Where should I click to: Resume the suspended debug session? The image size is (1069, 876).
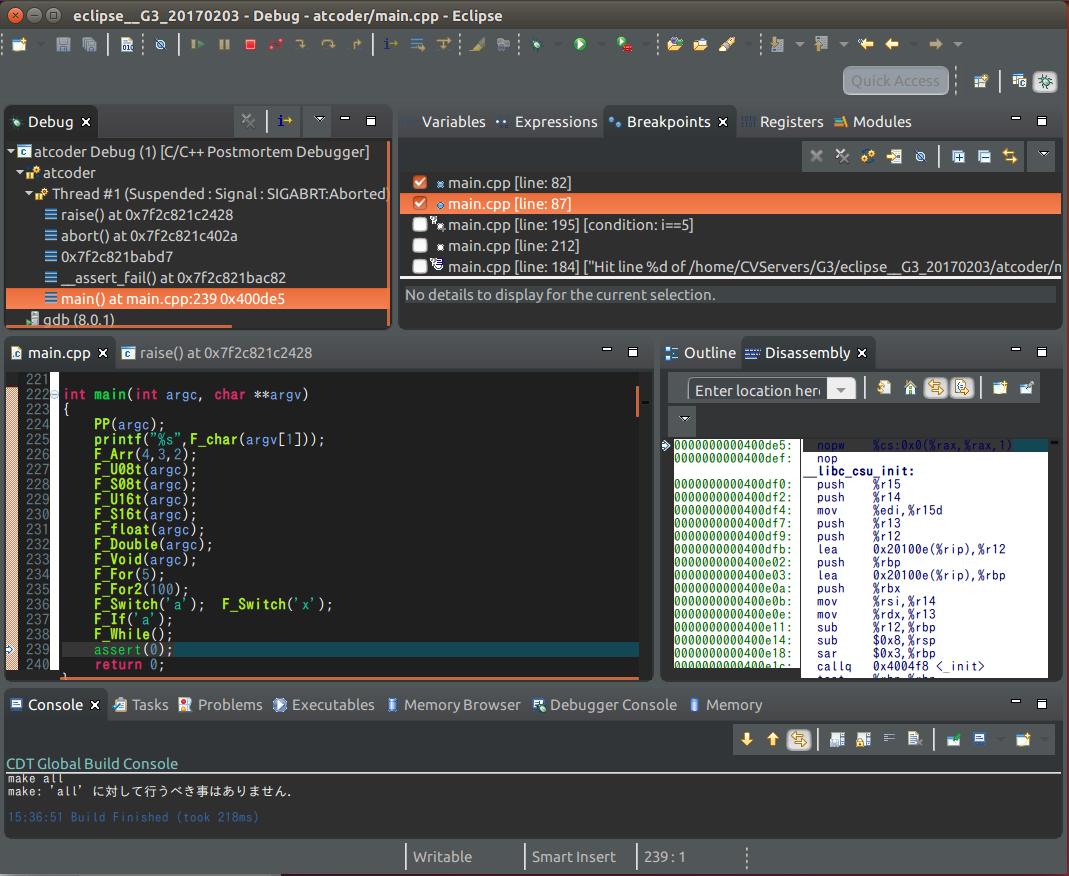[x=199, y=44]
